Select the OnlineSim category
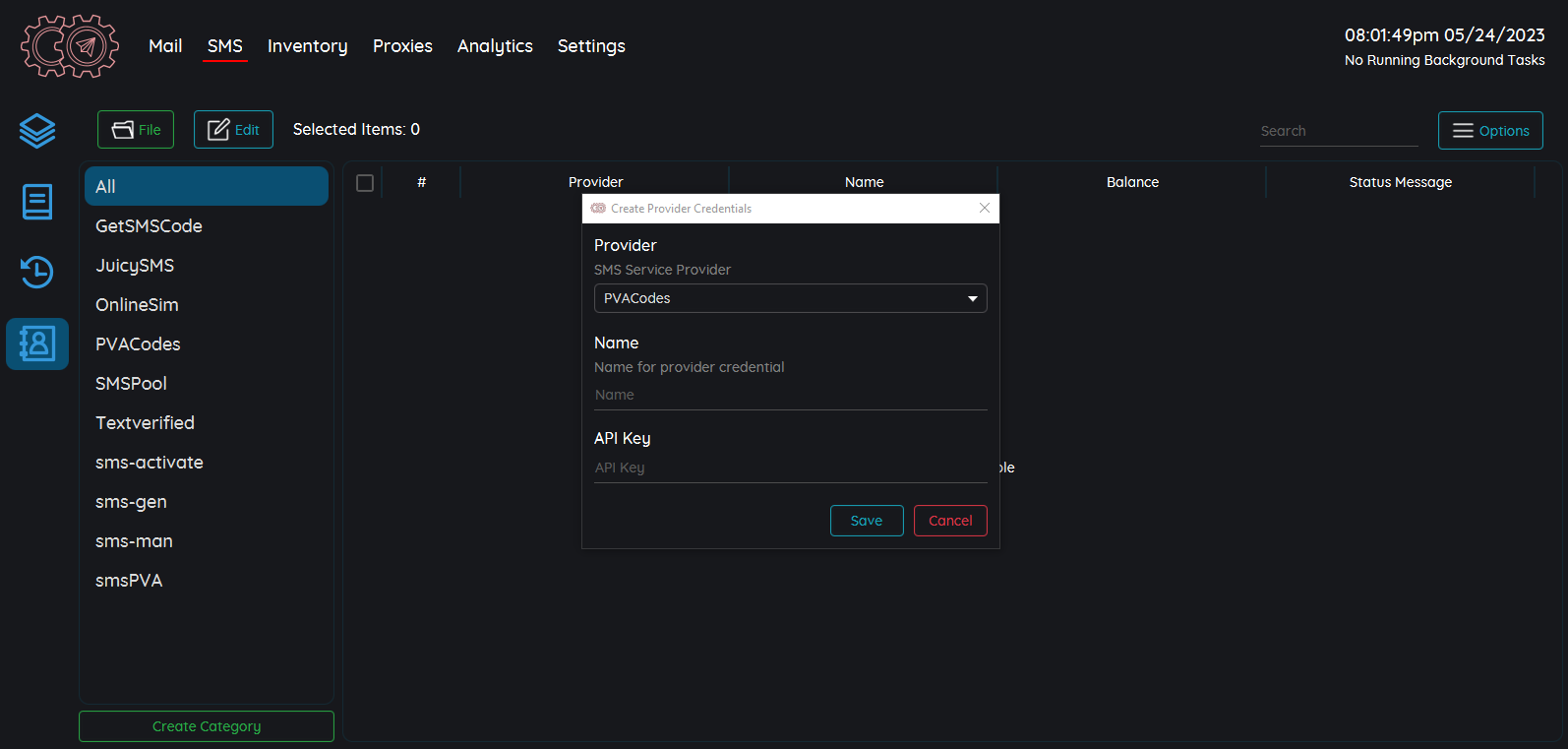The height and width of the screenshot is (749, 1568). click(x=207, y=304)
